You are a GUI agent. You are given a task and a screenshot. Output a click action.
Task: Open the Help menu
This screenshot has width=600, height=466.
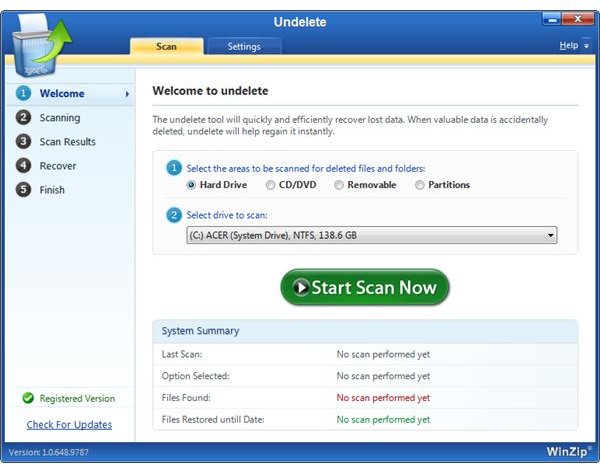click(x=569, y=46)
